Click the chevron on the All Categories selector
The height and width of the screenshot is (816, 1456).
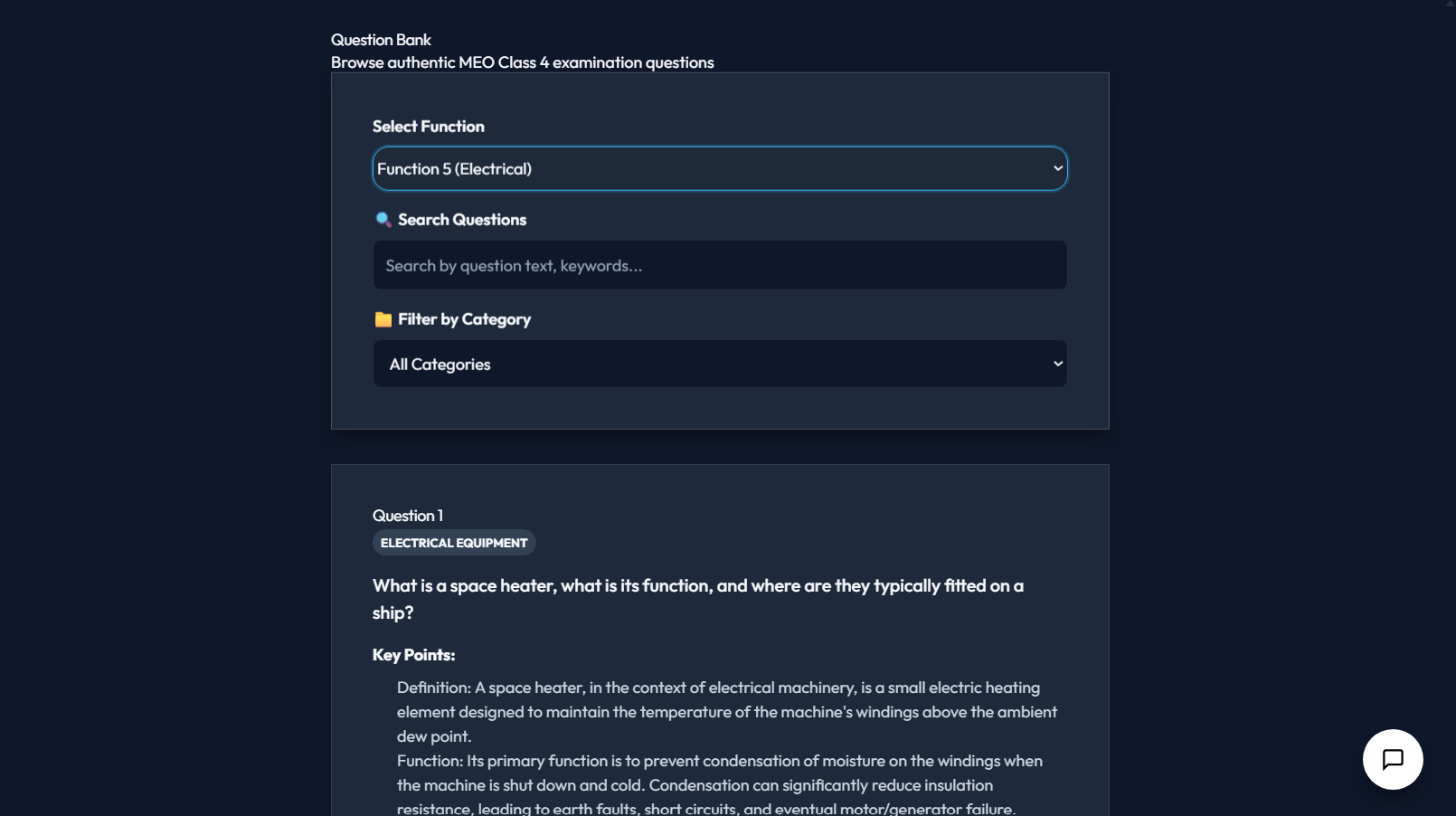point(1056,363)
